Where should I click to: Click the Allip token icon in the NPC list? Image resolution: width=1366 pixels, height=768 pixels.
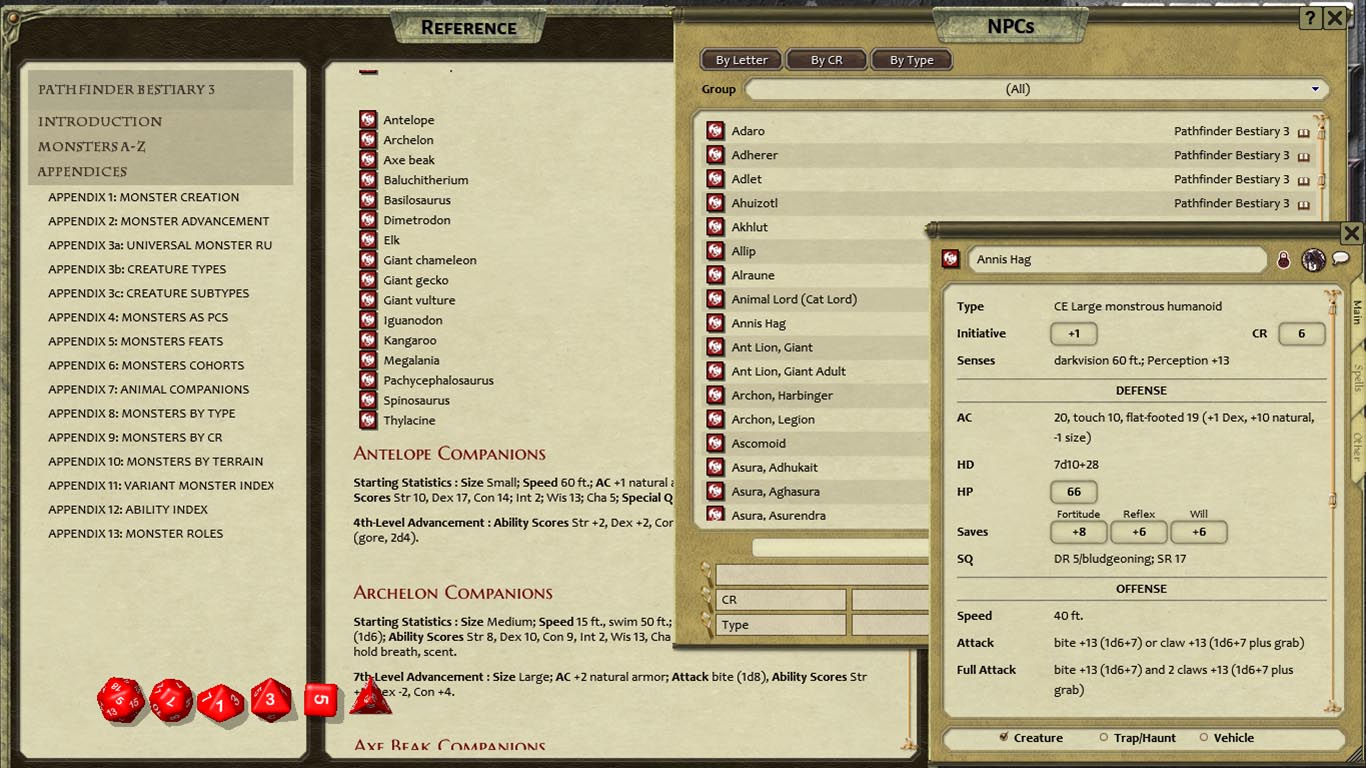click(716, 251)
